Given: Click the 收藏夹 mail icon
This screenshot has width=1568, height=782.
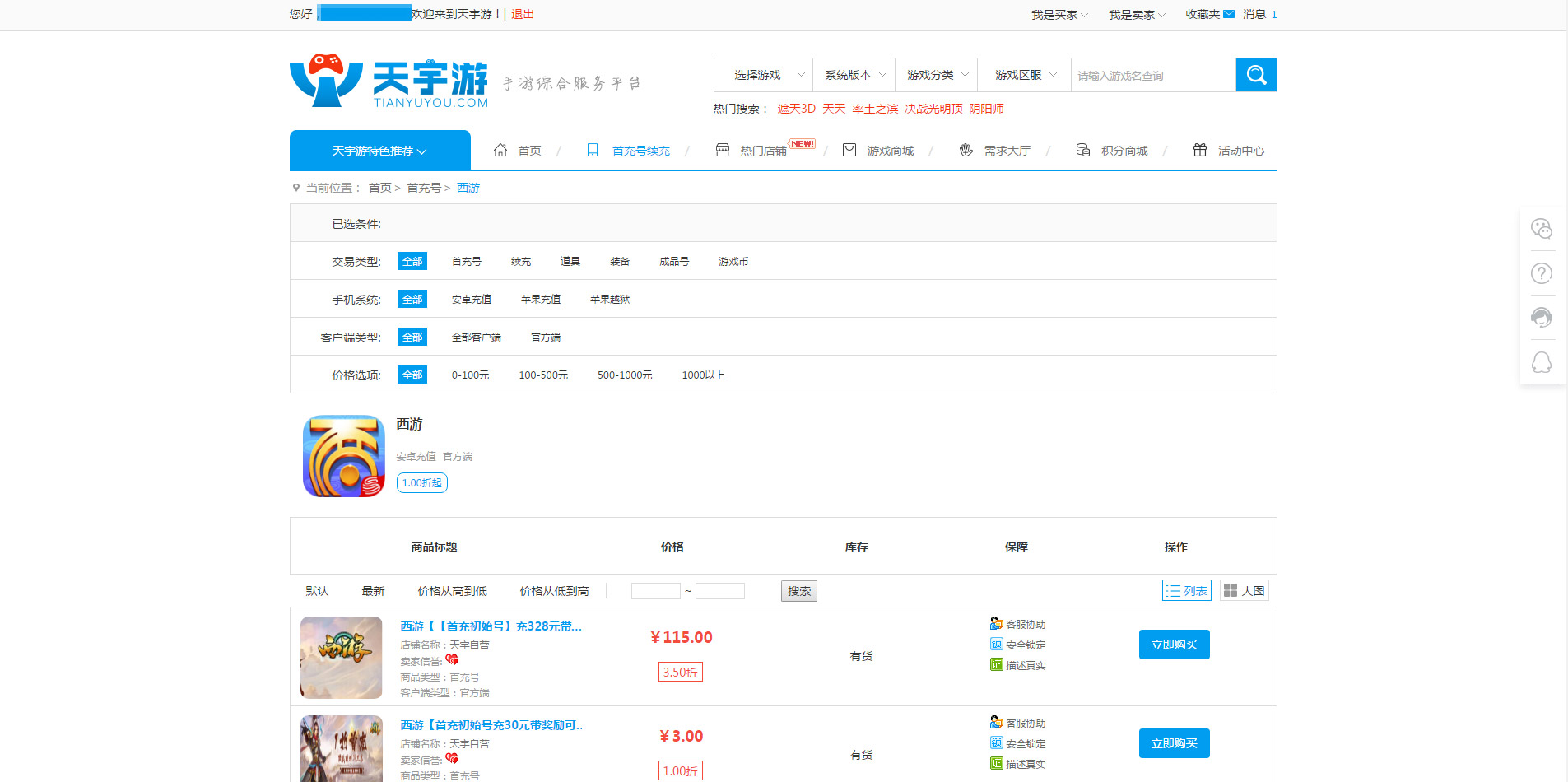Looking at the screenshot, I should pos(1229,14).
